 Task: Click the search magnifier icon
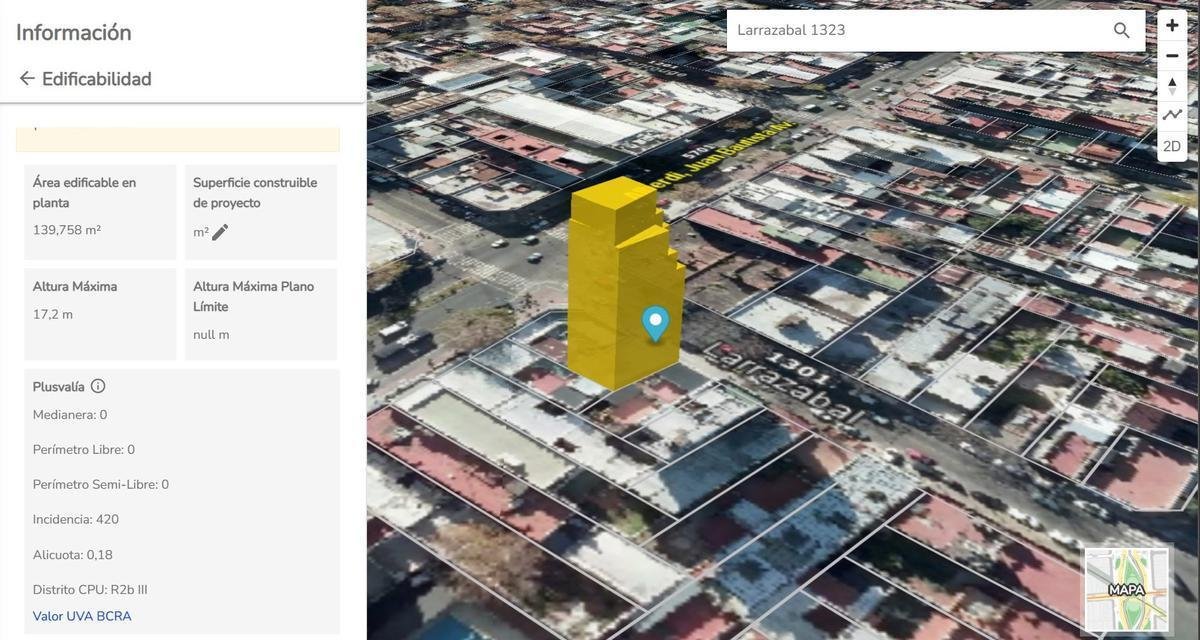1121,31
